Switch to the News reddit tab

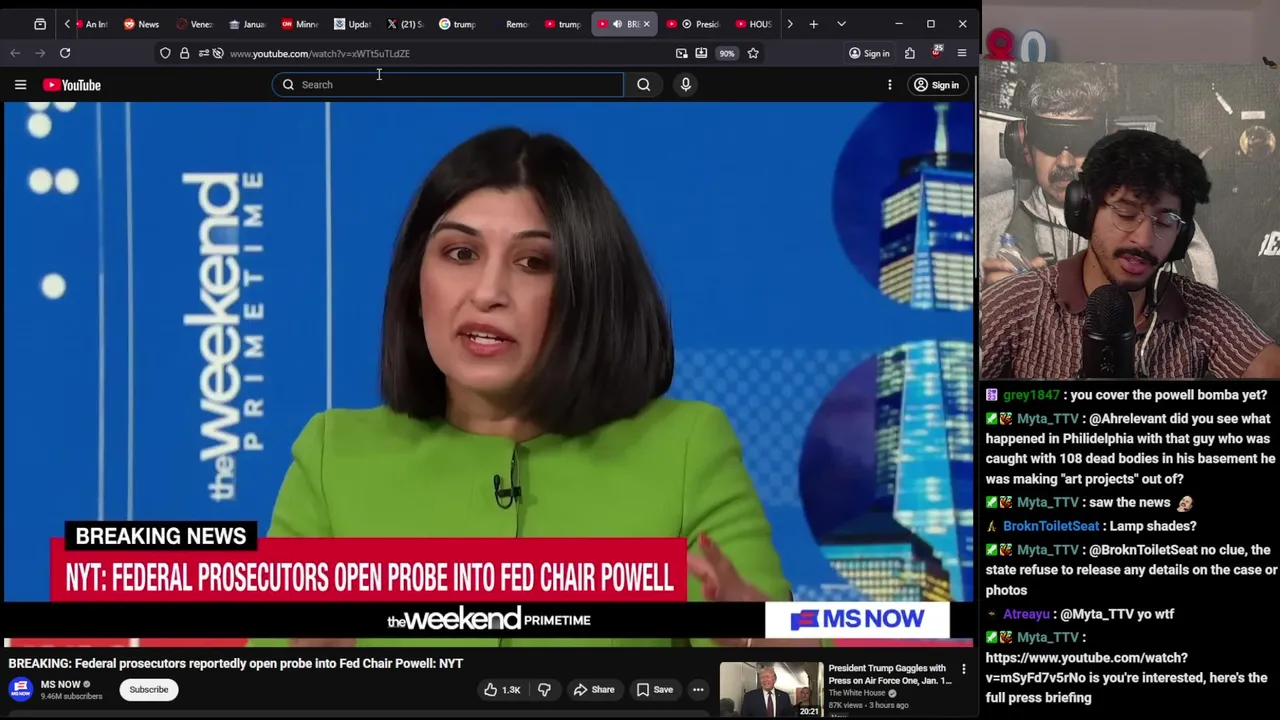140,24
